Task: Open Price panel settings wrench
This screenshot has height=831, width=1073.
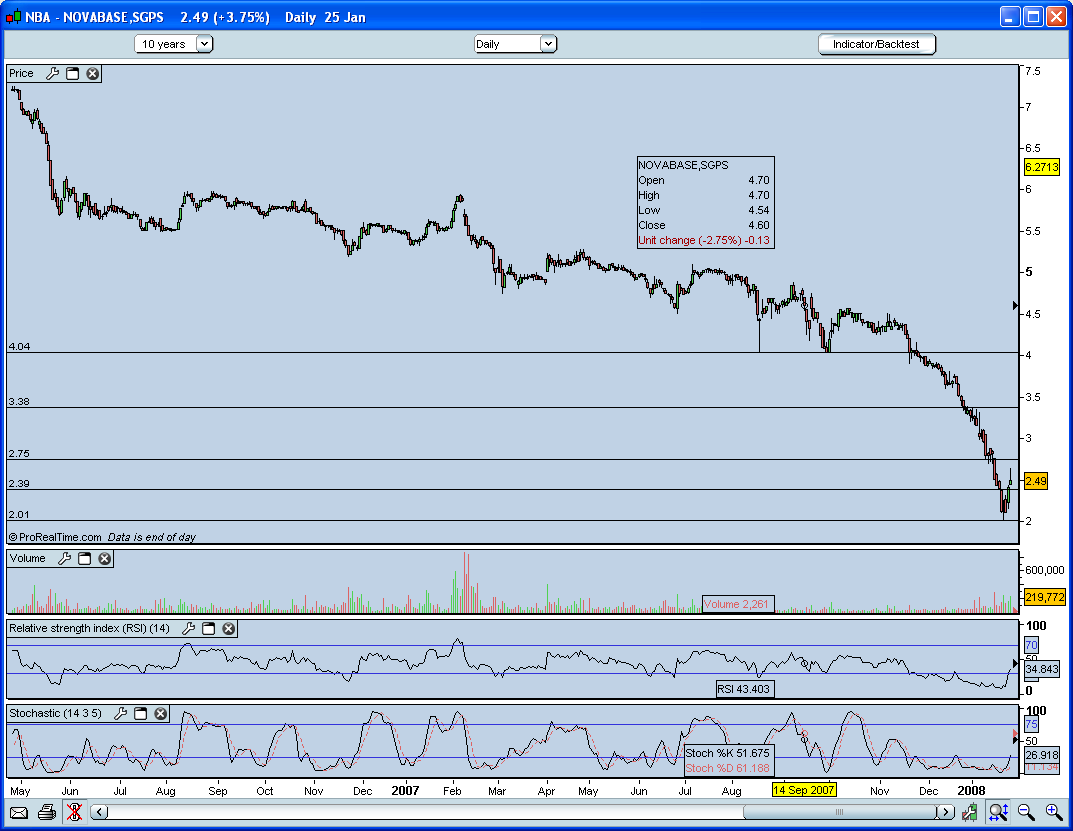Action: pos(53,73)
